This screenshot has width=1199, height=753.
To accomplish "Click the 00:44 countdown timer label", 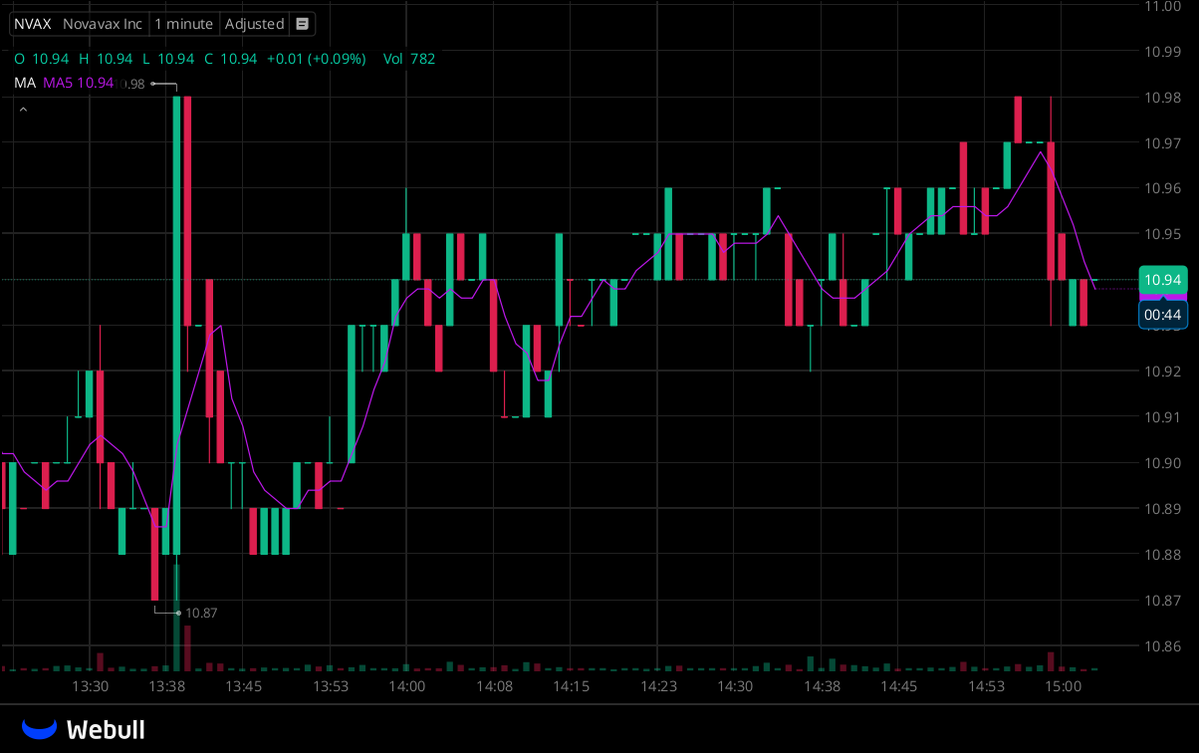I will point(1162,314).
